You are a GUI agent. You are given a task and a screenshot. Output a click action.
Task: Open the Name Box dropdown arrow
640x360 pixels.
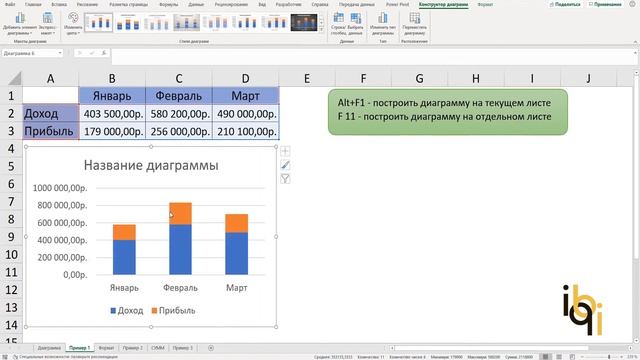(60, 53)
